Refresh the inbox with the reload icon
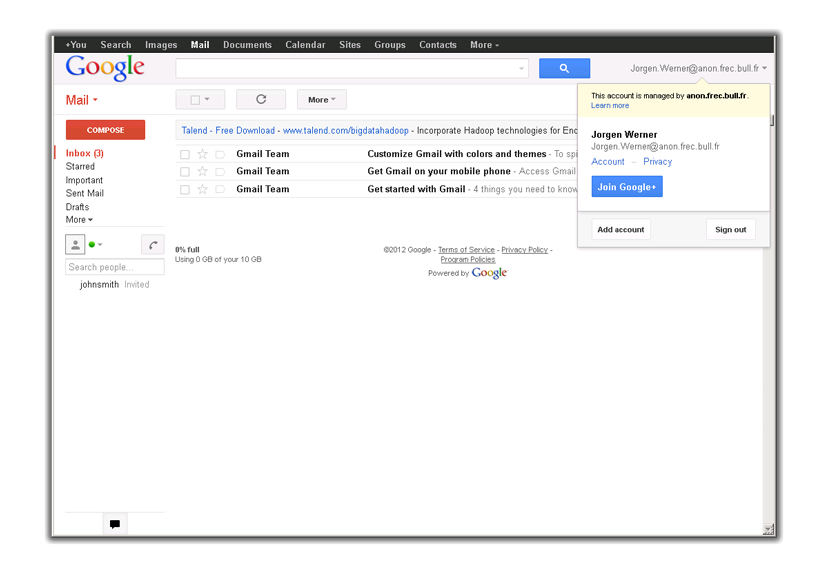The width and height of the screenshot is (828, 573). (x=261, y=100)
